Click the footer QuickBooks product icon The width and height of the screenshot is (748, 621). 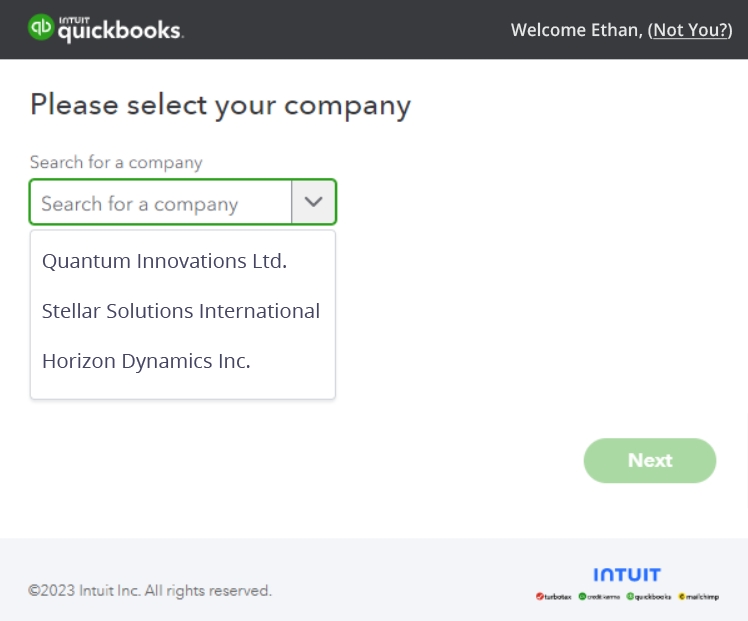pos(630,596)
